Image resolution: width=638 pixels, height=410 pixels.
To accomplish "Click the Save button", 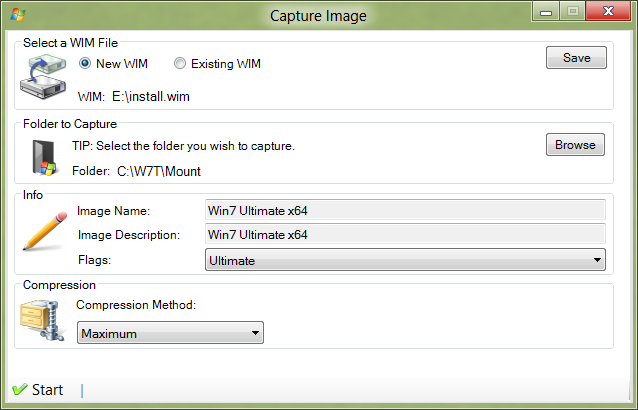I will [576, 58].
